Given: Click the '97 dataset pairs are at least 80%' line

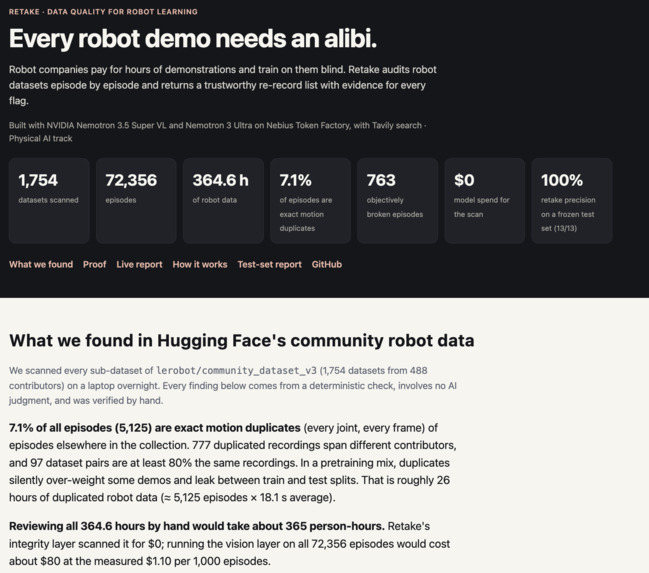Looking at the screenshot, I should (x=229, y=463).
